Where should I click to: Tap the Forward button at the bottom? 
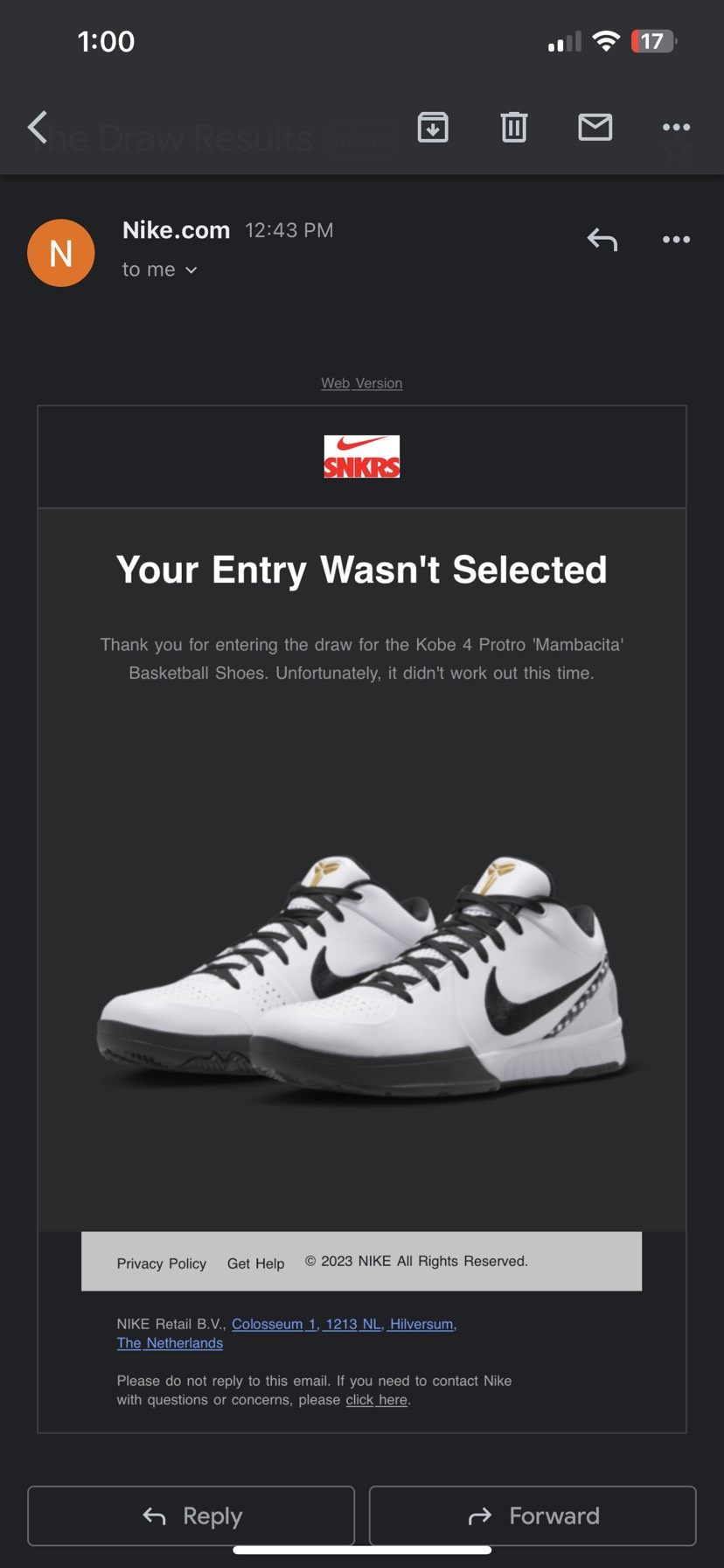pyautogui.click(x=533, y=1515)
